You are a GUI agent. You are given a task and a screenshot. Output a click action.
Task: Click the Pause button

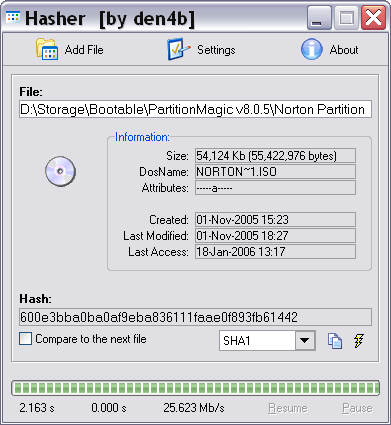(357, 408)
